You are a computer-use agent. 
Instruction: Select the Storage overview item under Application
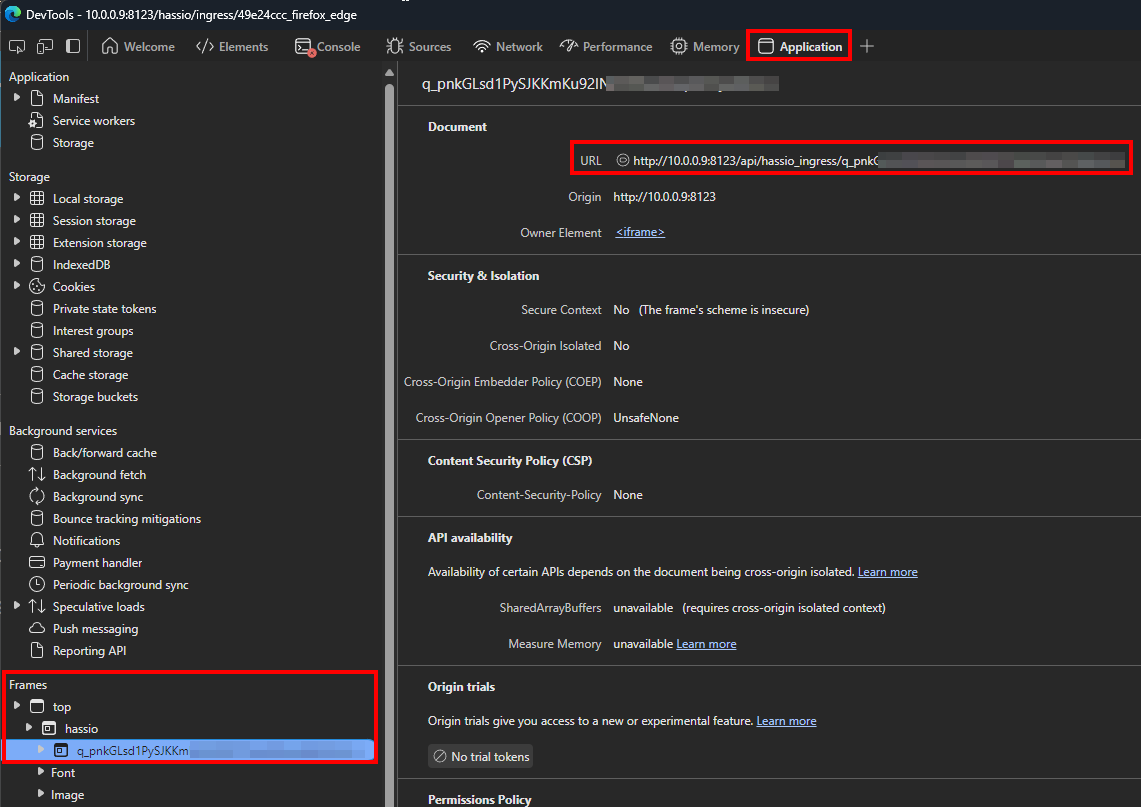pos(73,143)
